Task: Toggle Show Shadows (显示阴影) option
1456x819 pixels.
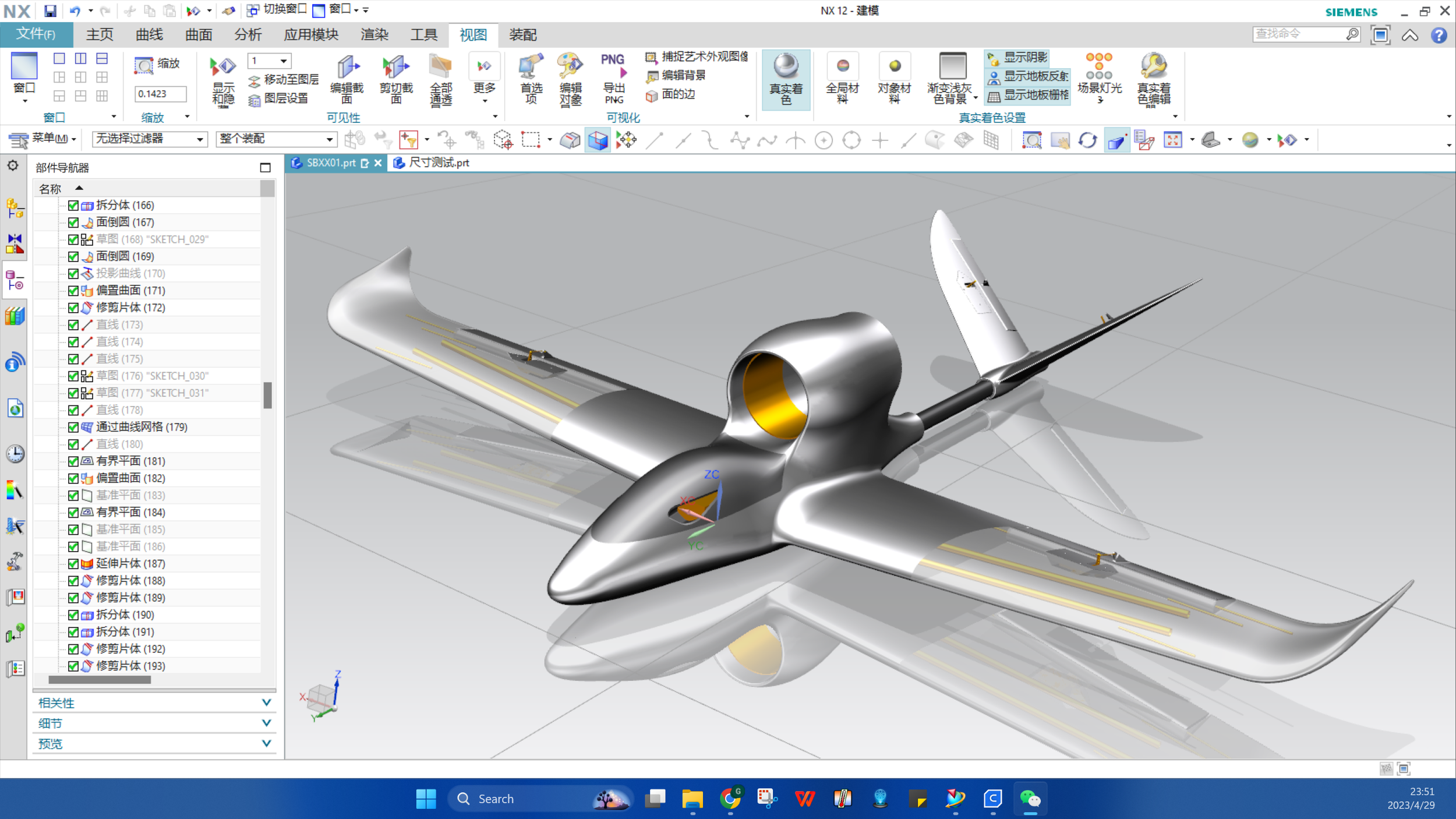Action: [x=1025, y=57]
